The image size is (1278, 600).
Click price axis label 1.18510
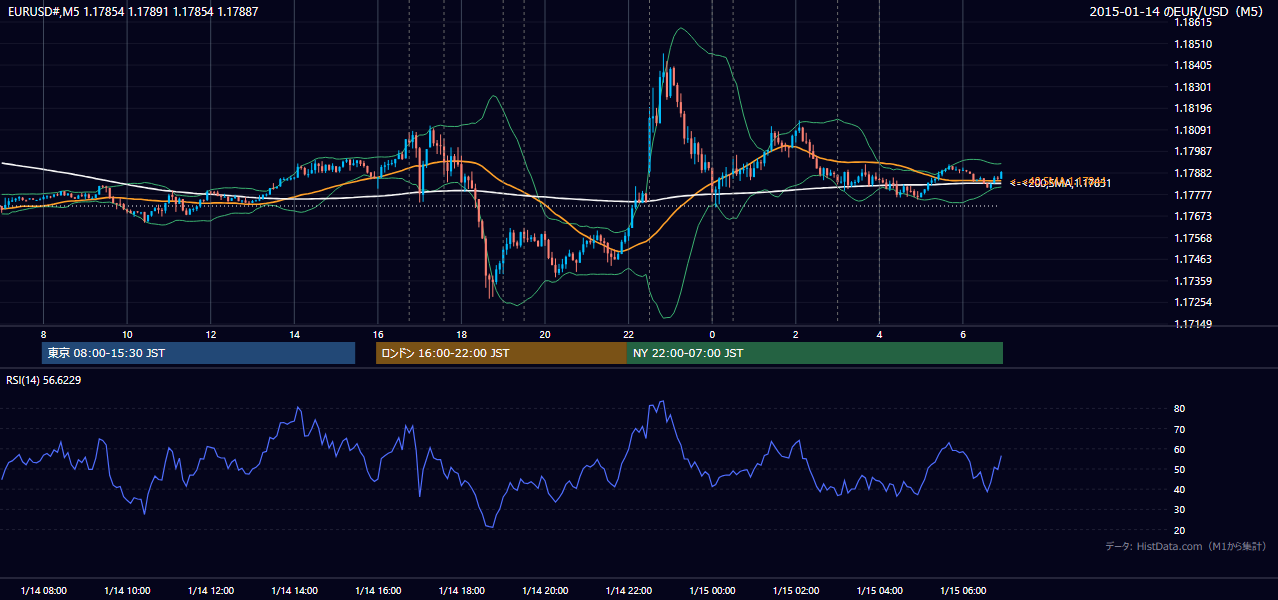click(x=1194, y=44)
